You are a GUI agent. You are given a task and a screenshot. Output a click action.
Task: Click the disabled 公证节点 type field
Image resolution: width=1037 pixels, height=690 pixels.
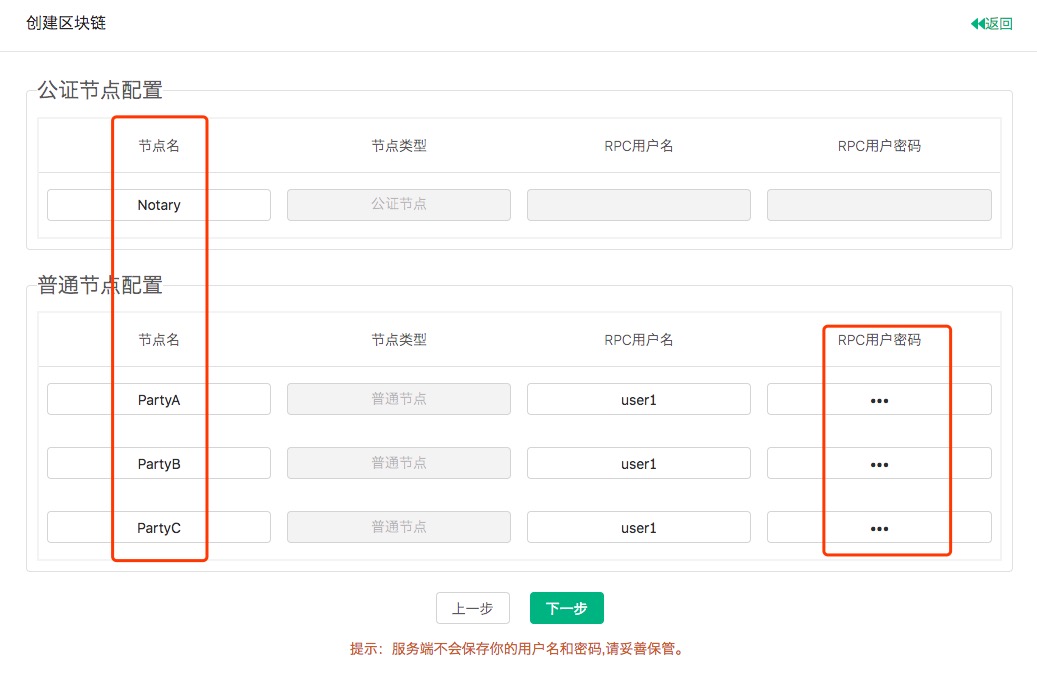pyautogui.click(x=399, y=205)
